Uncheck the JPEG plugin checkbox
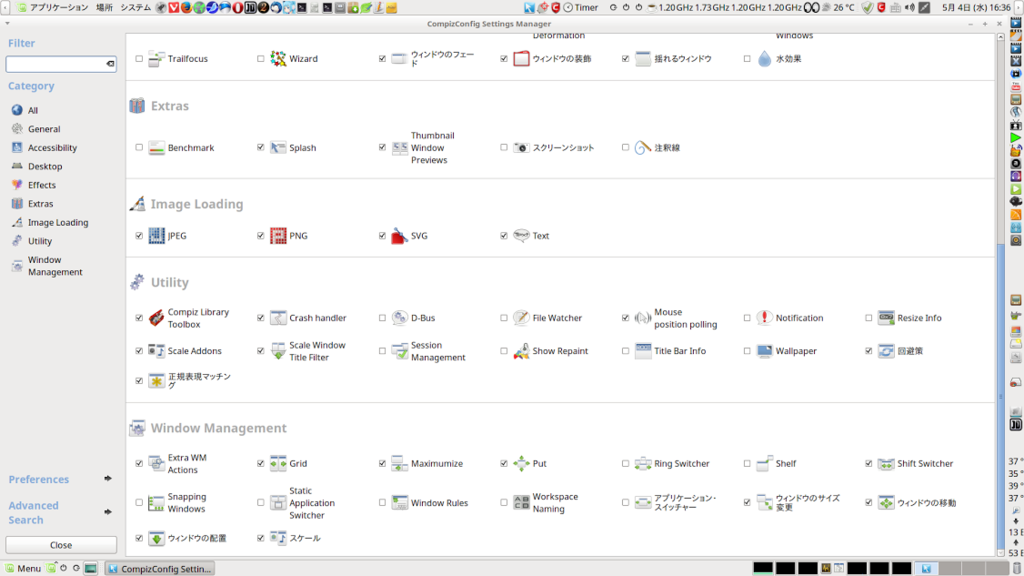This screenshot has height=576, width=1024. pyautogui.click(x=139, y=236)
